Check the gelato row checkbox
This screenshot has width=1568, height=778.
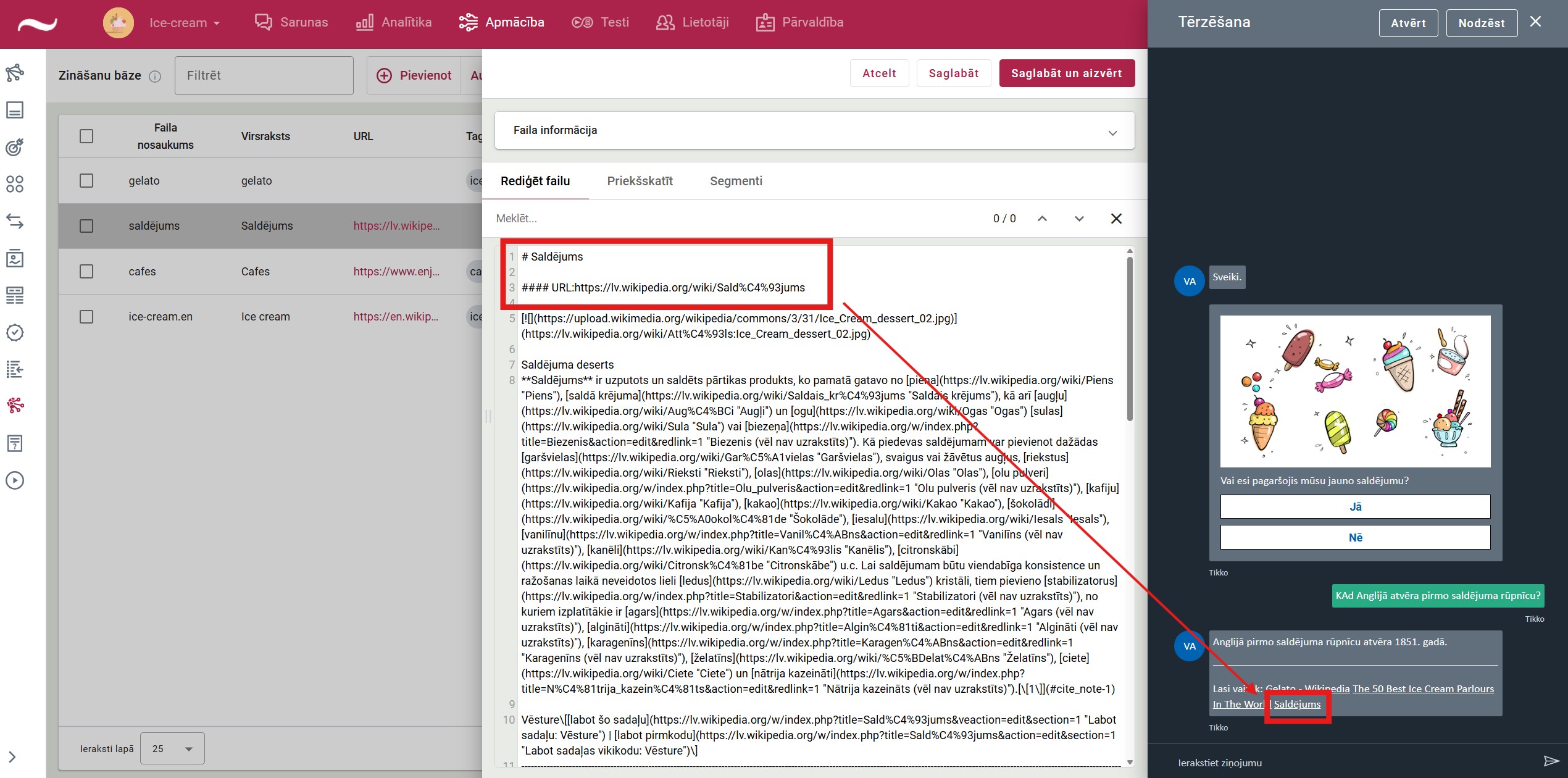tap(86, 181)
